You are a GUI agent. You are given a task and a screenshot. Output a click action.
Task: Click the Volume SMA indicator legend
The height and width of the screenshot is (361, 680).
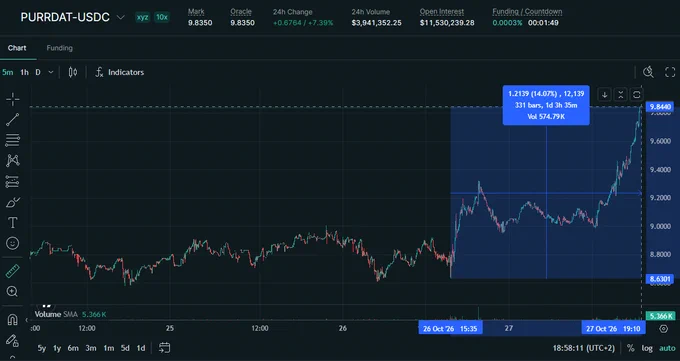[70, 315]
